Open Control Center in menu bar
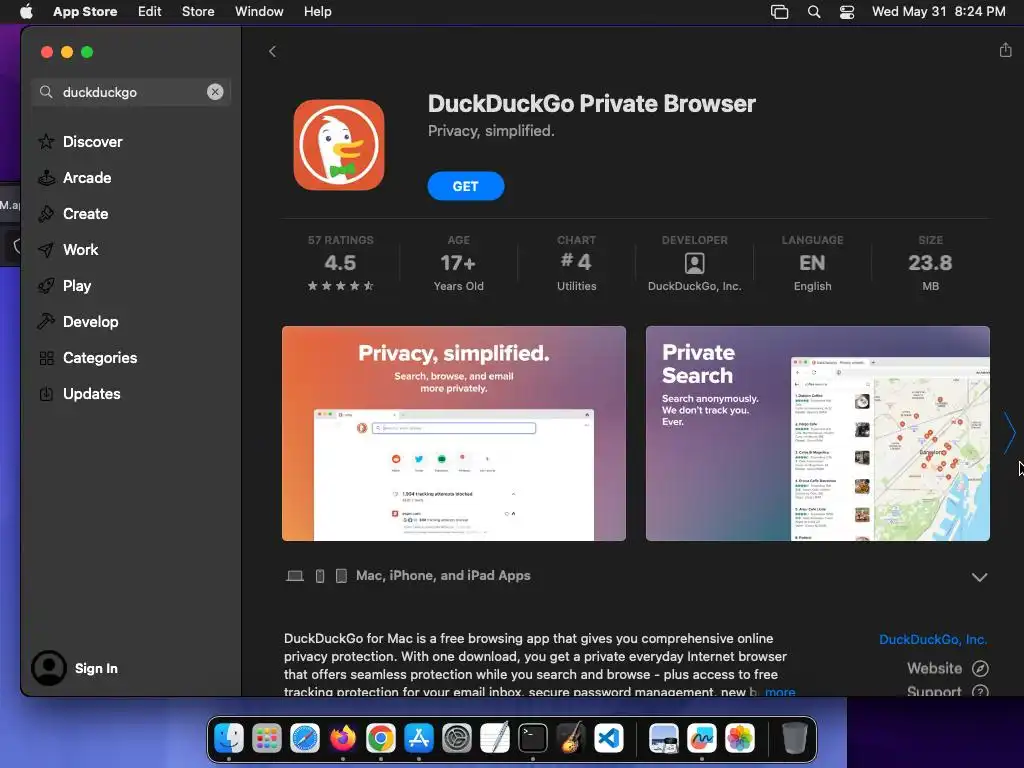The image size is (1024, 768). pyautogui.click(x=847, y=12)
